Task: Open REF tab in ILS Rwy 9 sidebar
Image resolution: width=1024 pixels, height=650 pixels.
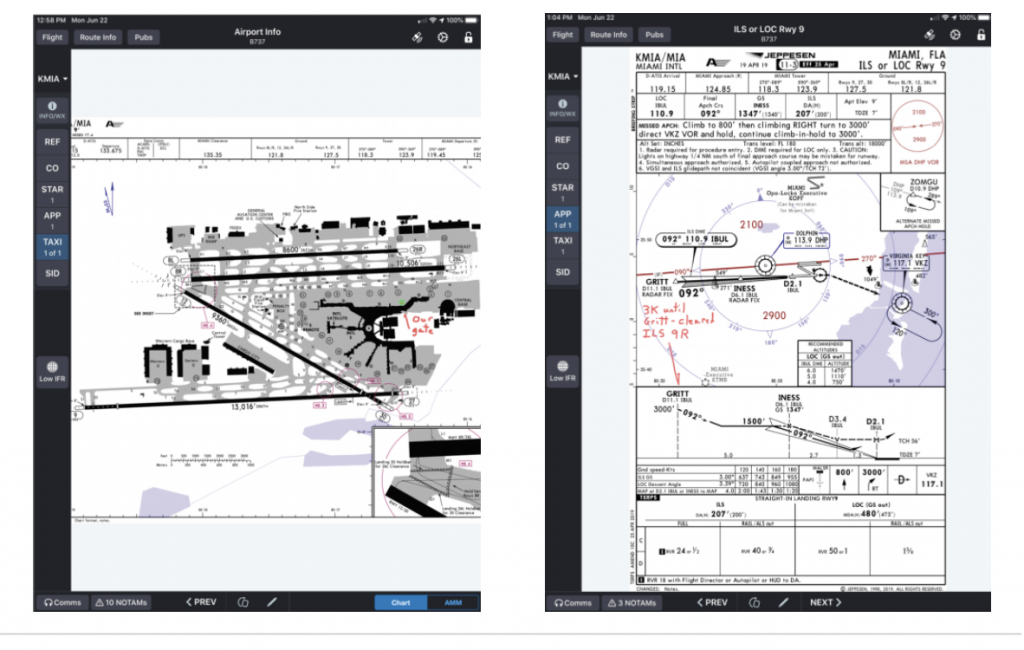Action: [562, 140]
